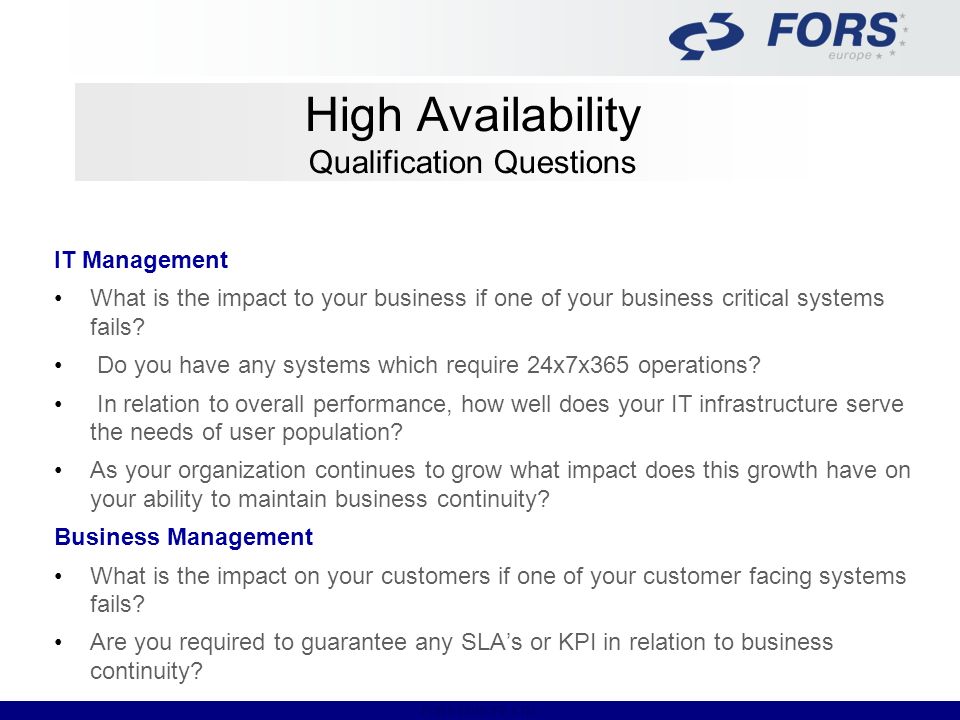The width and height of the screenshot is (960, 720).
Task: Select the 'Qualification Questions' subtitle
Action: 472,162
